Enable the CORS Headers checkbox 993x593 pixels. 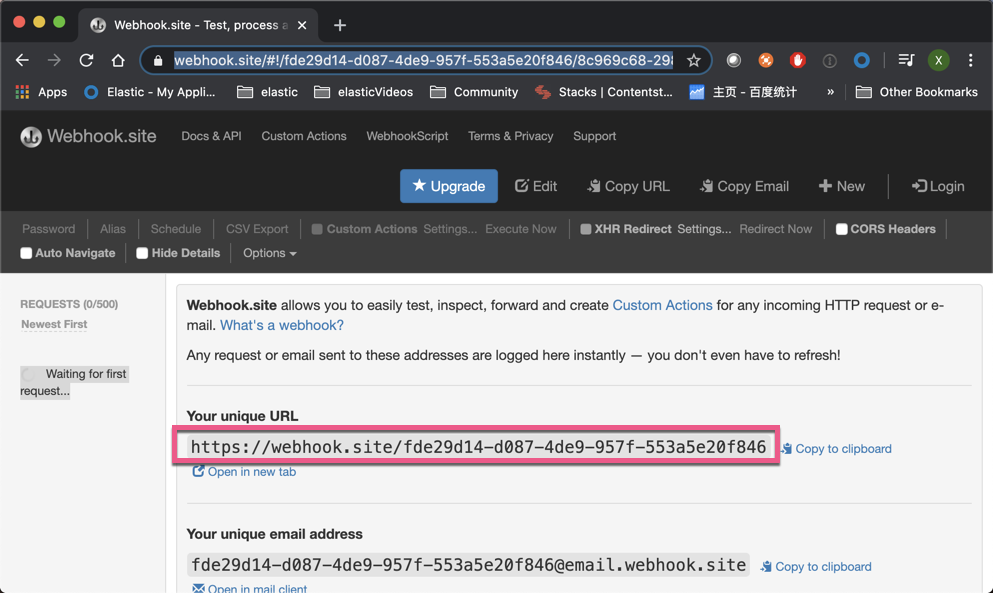843,229
